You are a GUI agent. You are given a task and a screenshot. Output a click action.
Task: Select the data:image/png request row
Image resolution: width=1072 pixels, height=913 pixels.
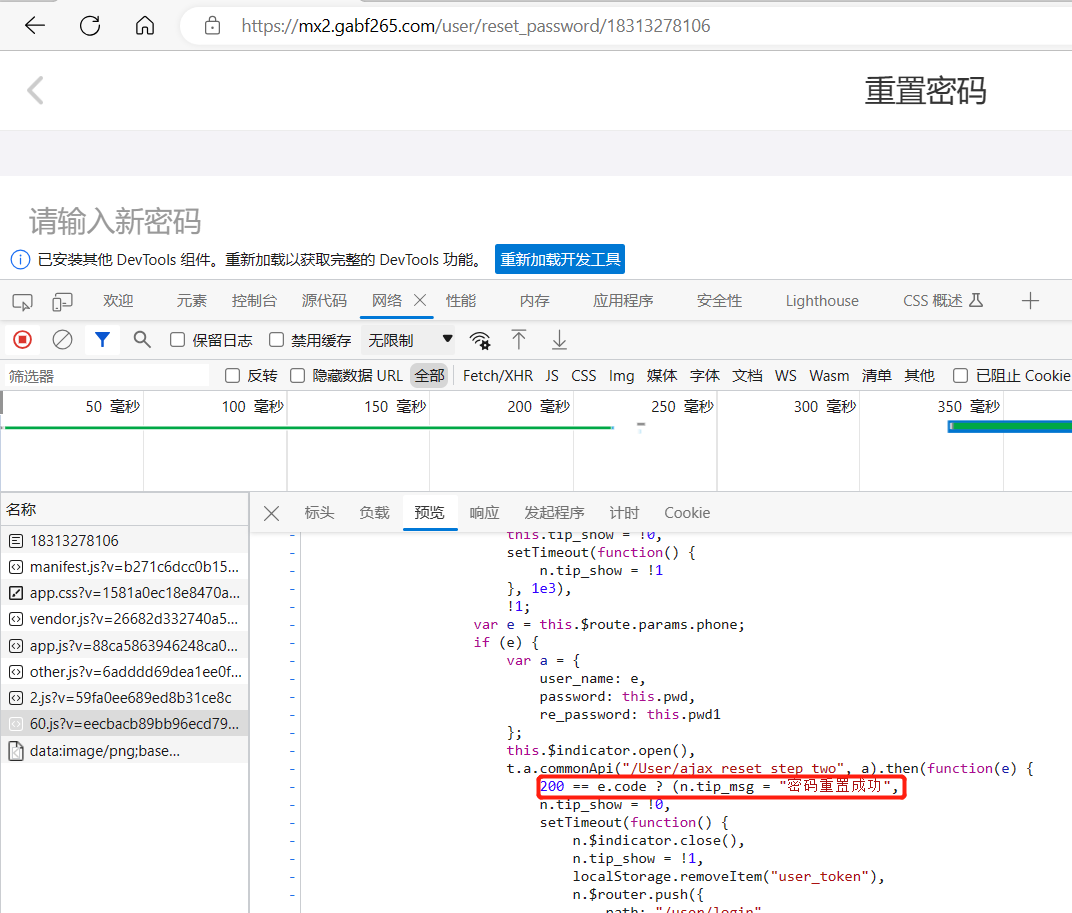click(x=124, y=751)
